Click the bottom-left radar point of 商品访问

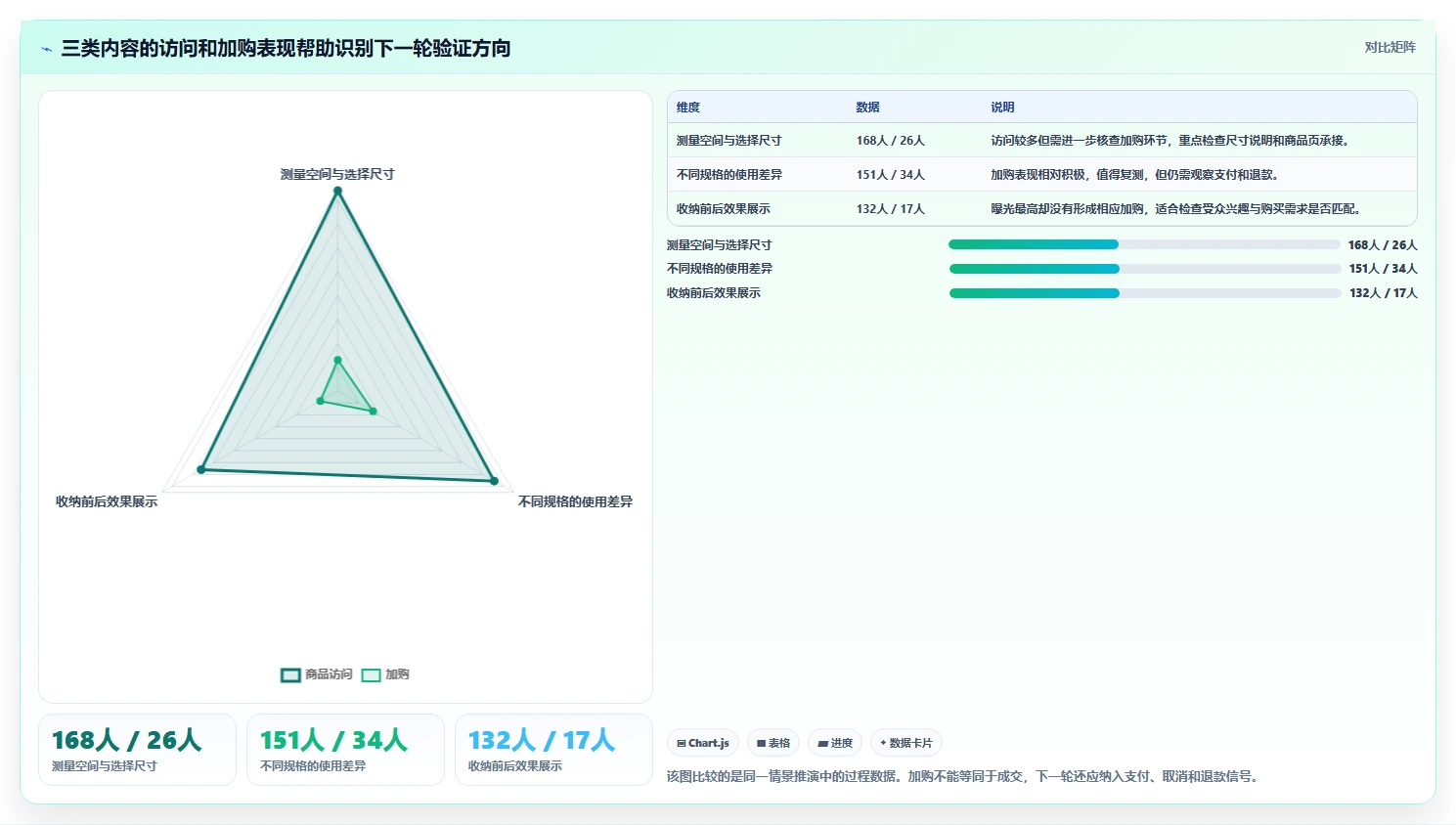[201, 470]
